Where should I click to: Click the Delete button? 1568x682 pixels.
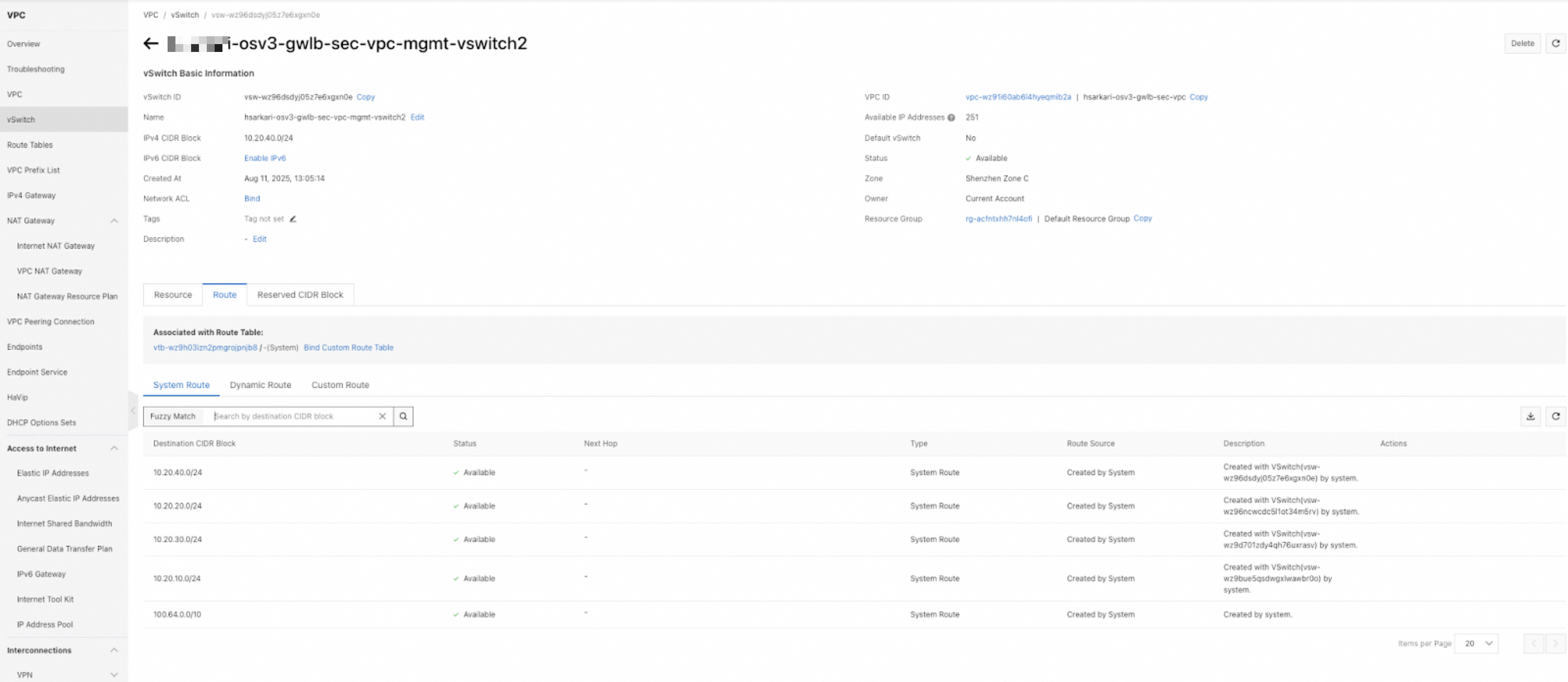pyautogui.click(x=1522, y=44)
